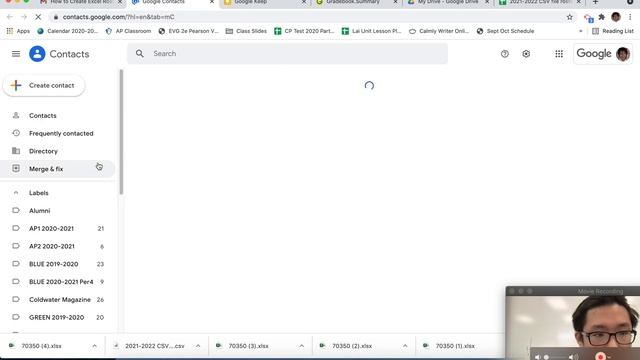The height and width of the screenshot is (360, 640).
Task: Click the Search contacts field
Action: tap(287, 53)
